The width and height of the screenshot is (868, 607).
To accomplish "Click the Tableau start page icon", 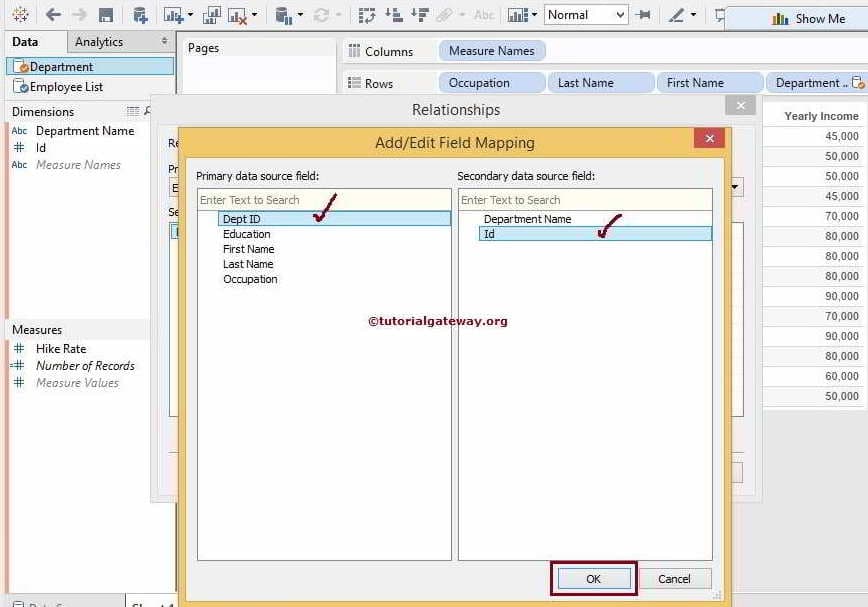I will pyautogui.click(x=21, y=14).
